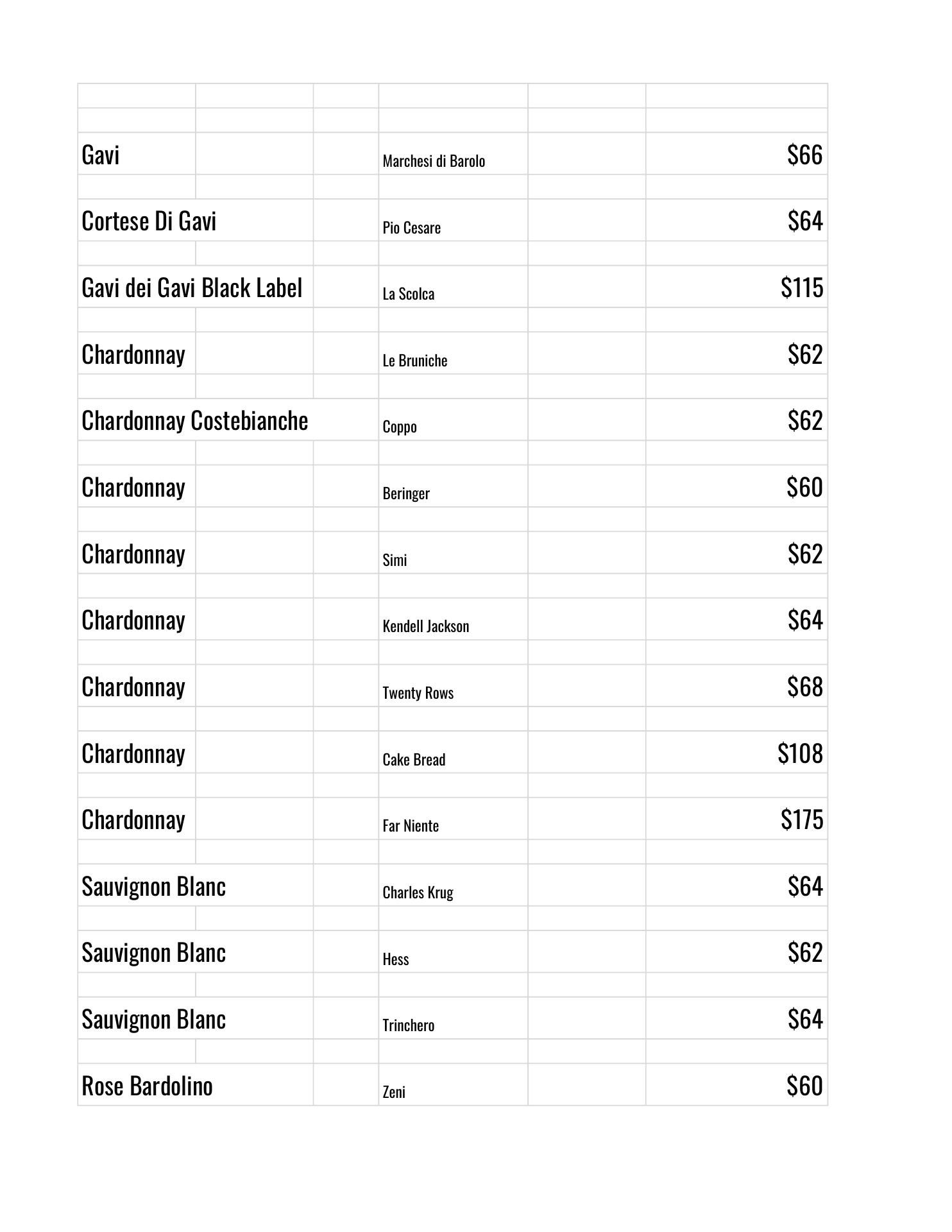Select the Rose Bardolino wine entry
Screen dimensions: 952x1232
point(147,1086)
